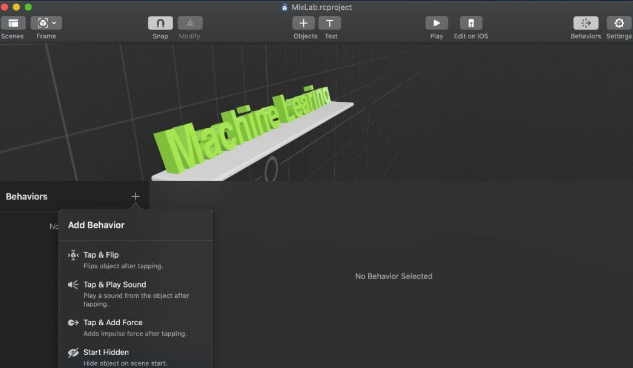Choose the Start Hidden behavior
The height and width of the screenshot is (368, 633).
pos(135,357)
